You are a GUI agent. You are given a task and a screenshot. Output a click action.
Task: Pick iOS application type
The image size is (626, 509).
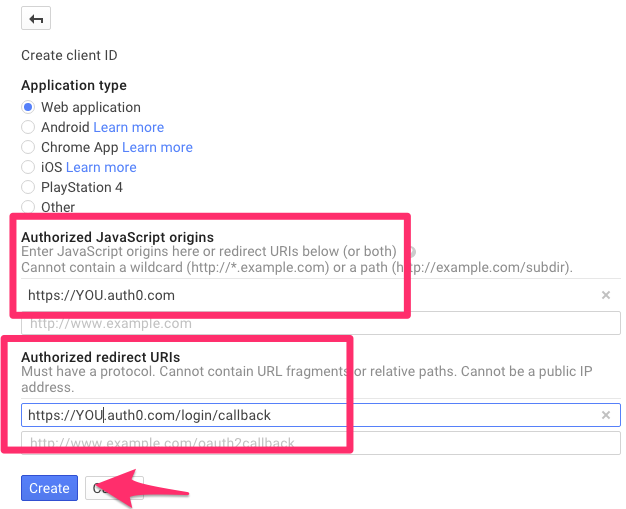tap(29, 167)
